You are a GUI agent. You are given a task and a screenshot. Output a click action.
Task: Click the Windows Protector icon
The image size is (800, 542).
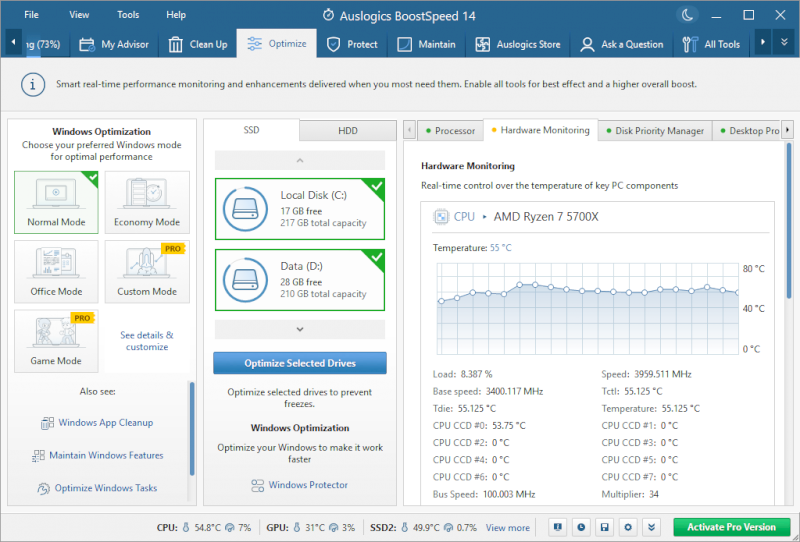[x=257, y=485]
